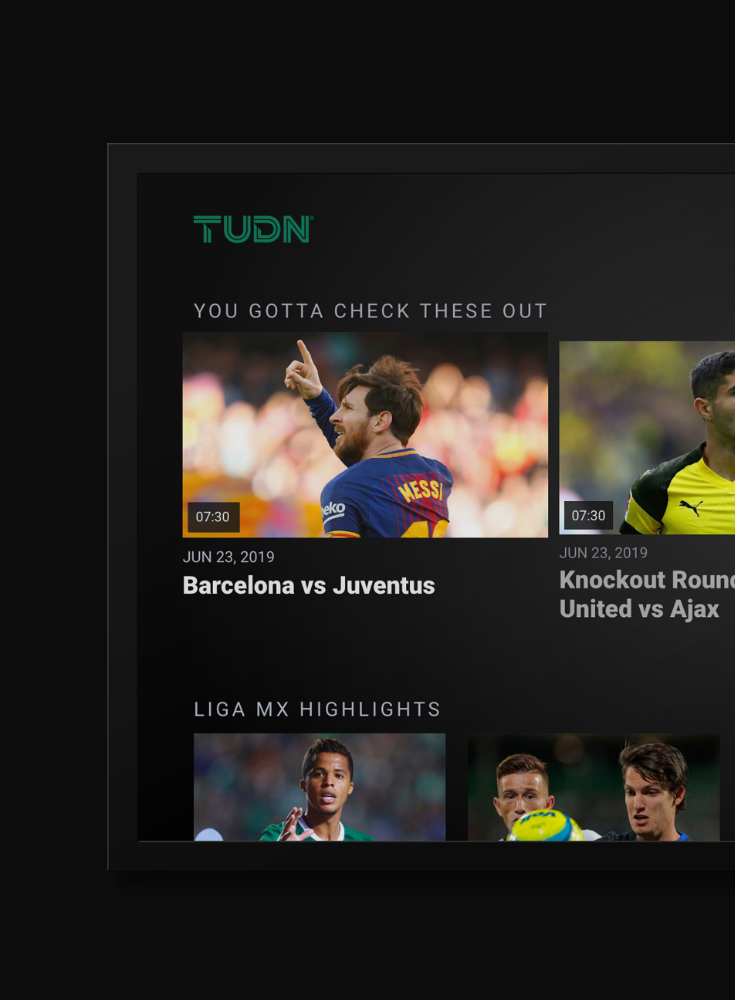Click the JUN 23, 2019 date under Barcelona video

tap(228, 557)
